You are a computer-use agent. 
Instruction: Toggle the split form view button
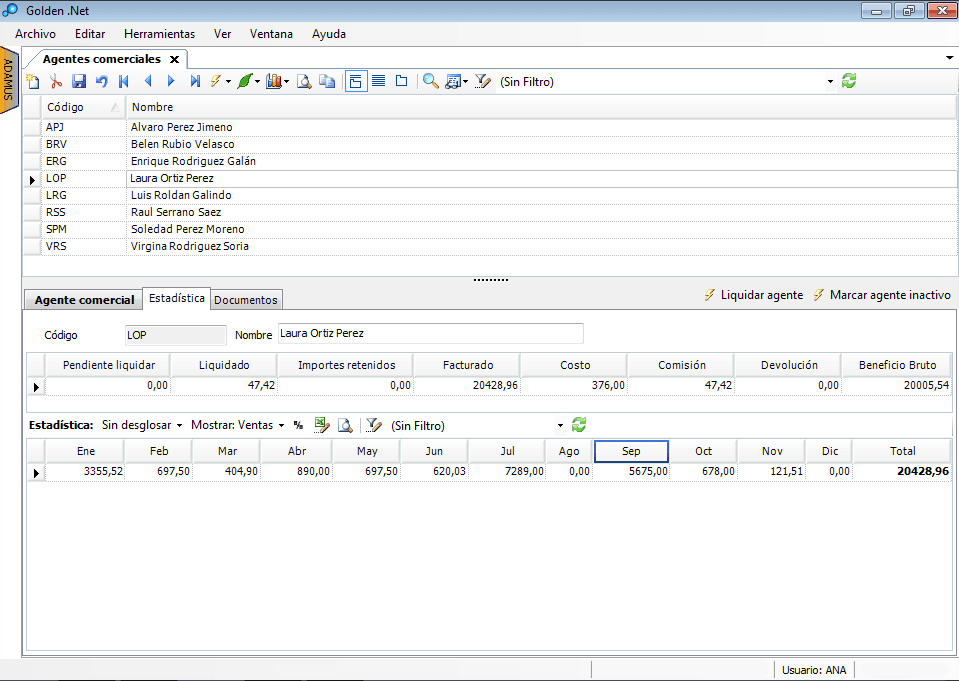click(x=355, y=82)
